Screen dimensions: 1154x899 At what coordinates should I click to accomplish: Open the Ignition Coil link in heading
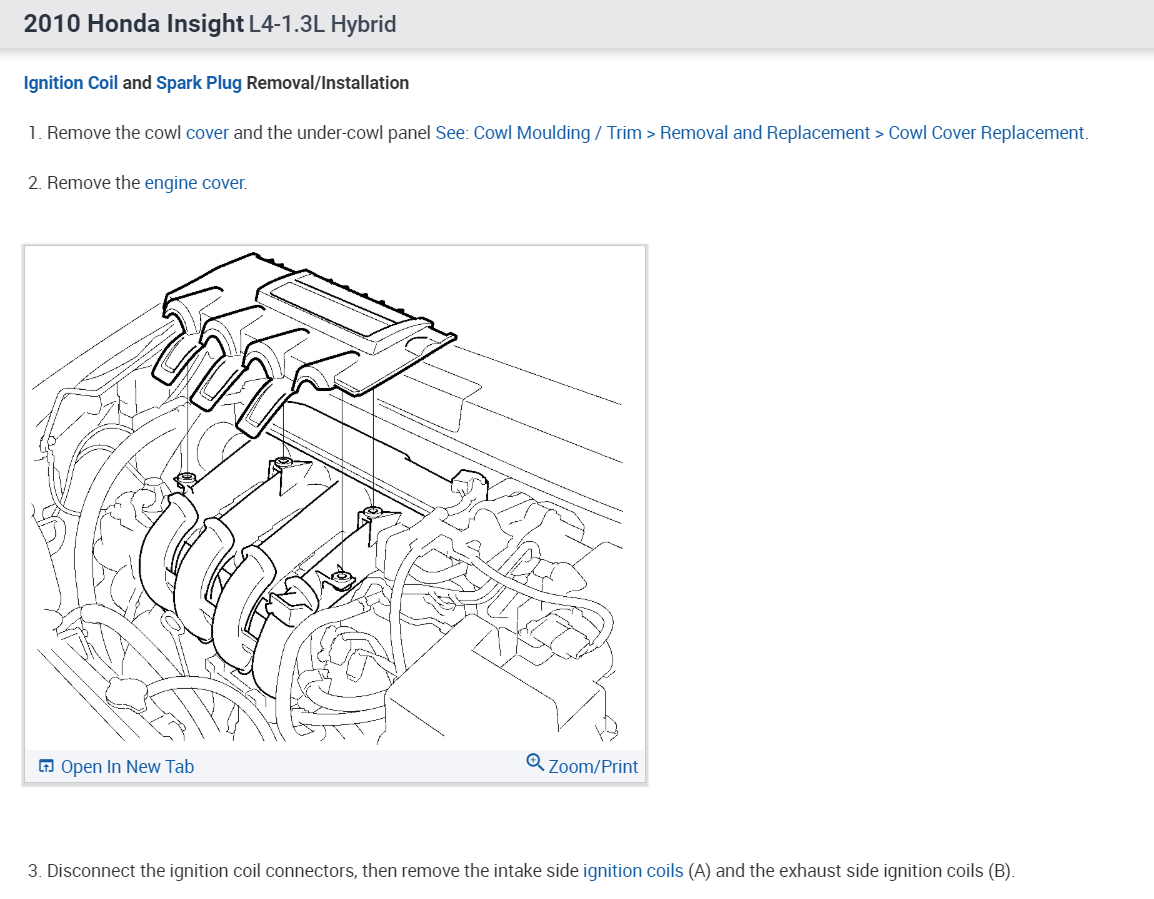click(71, 83)
